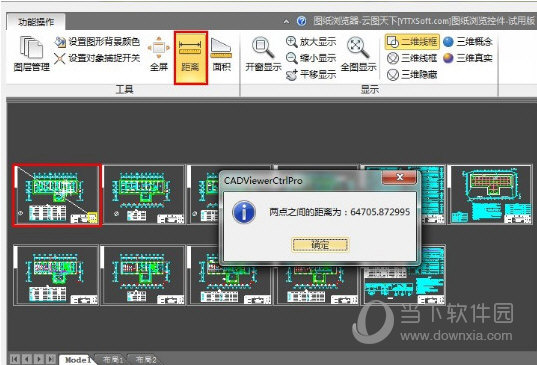This screenshot has width=537, height=365.
Task: Click the blue info icon in dialog
Action: (x=243, y=212)
